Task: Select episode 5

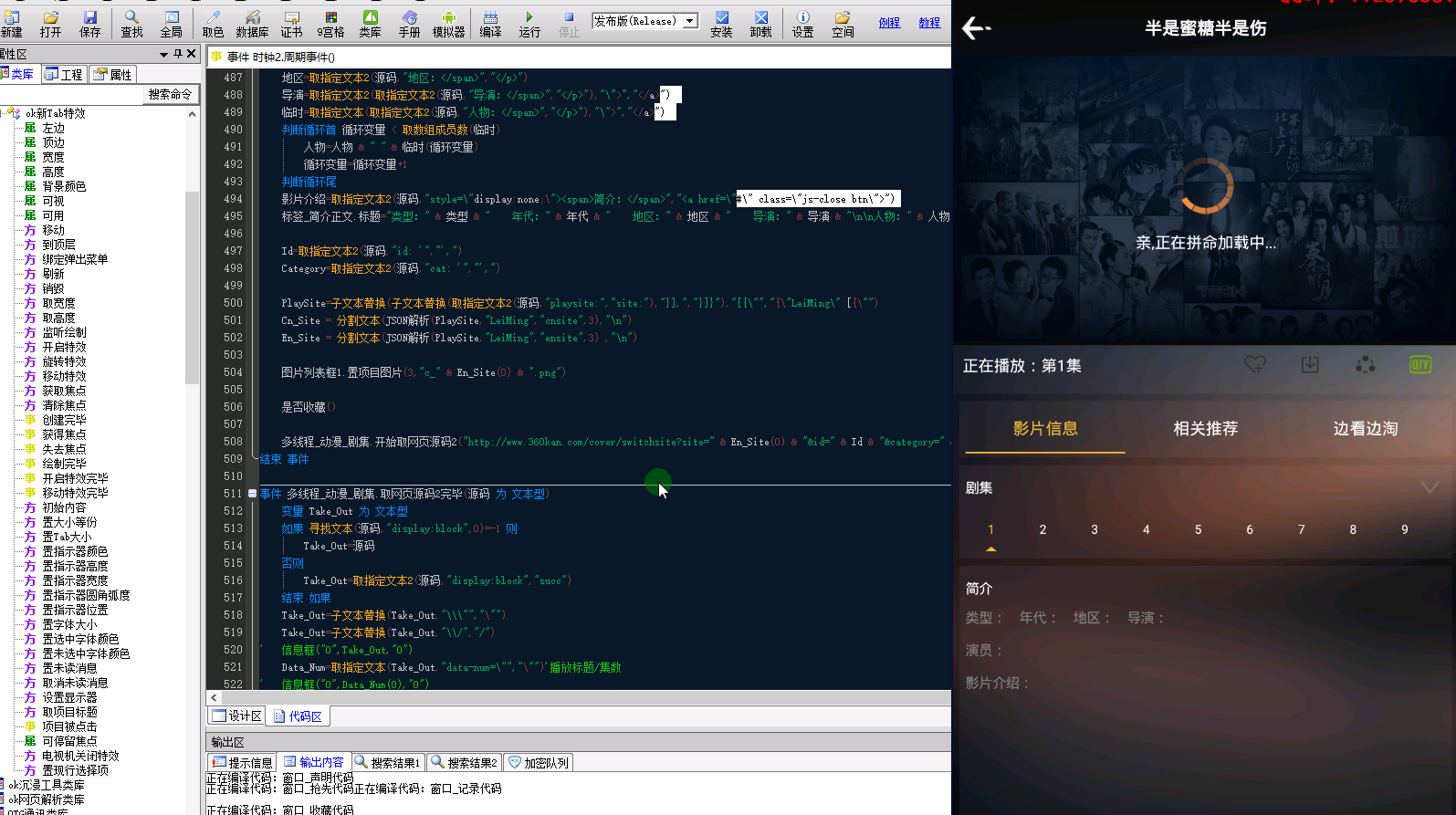Action: (1198, 529)
